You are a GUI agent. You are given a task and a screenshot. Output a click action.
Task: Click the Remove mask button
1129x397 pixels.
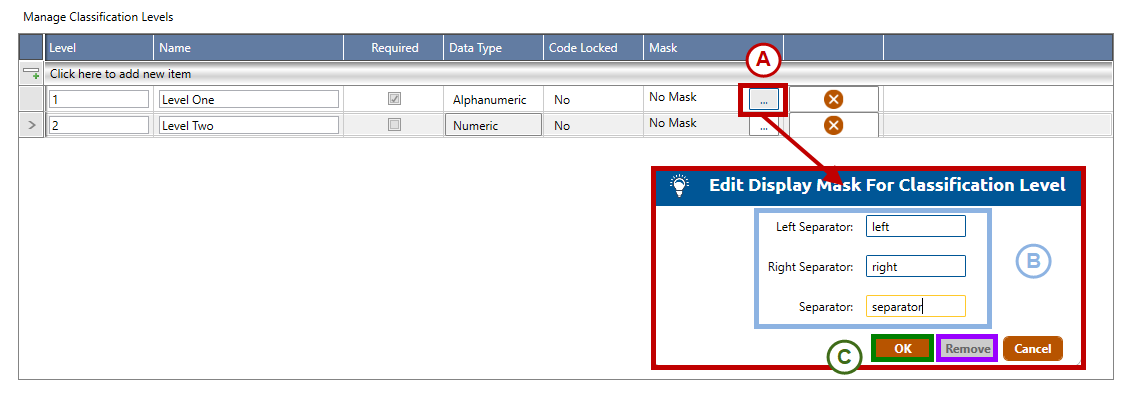tap(968, 349)
